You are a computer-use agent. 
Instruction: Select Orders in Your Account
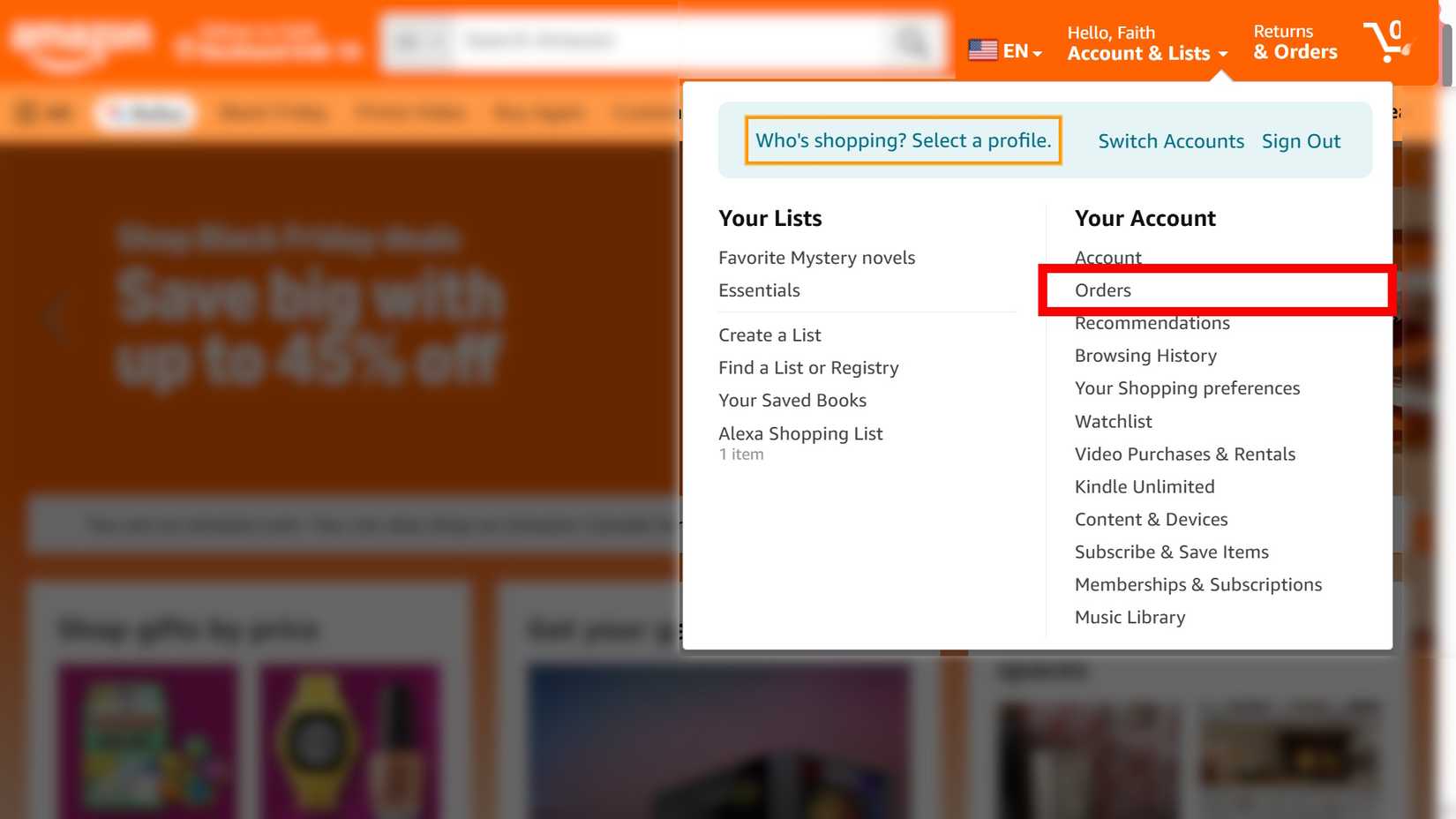(1103, 290)
